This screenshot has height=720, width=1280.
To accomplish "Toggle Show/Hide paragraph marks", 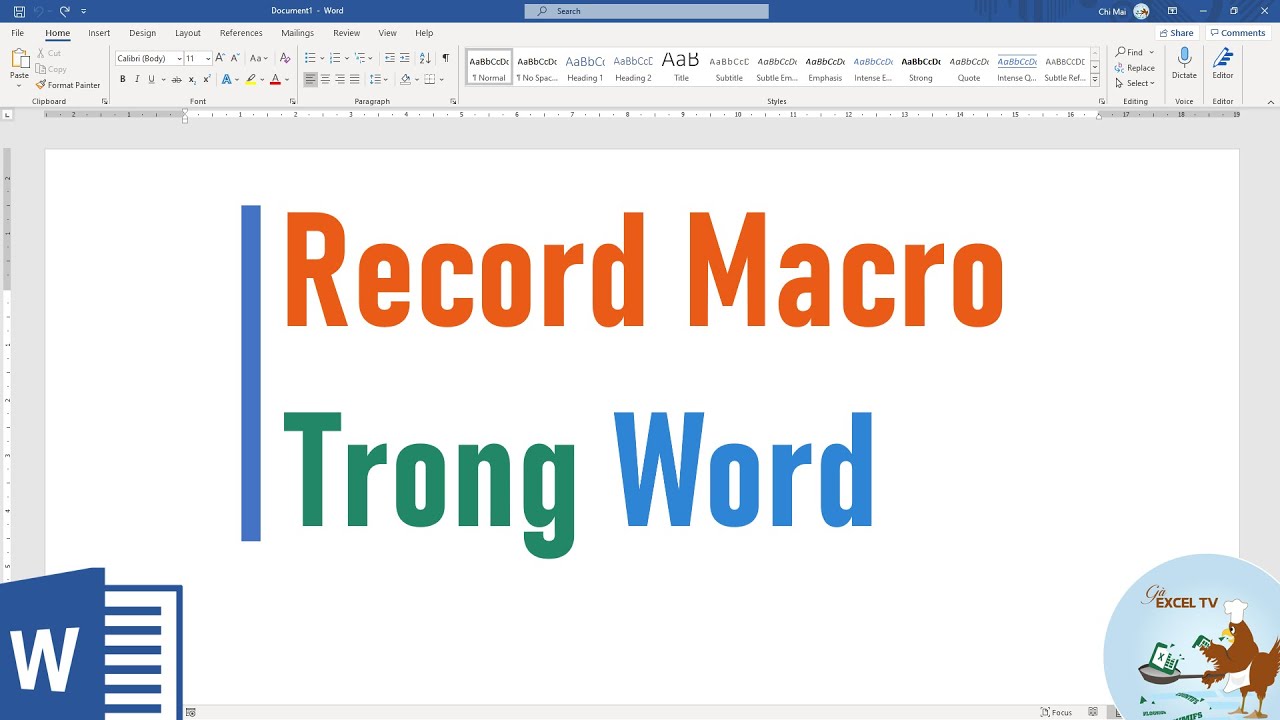I will tap(446, 58).
